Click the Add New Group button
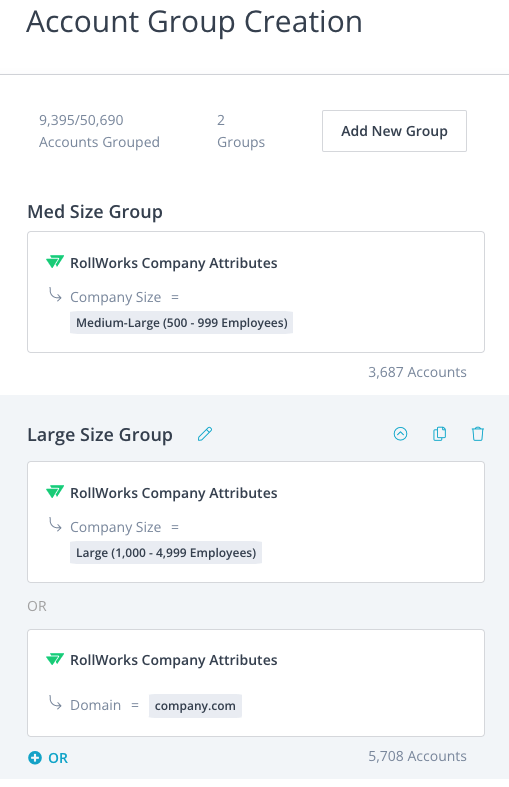Image resolution: width=509 pixels, height=787 pixels. click(x=394, y=131)
